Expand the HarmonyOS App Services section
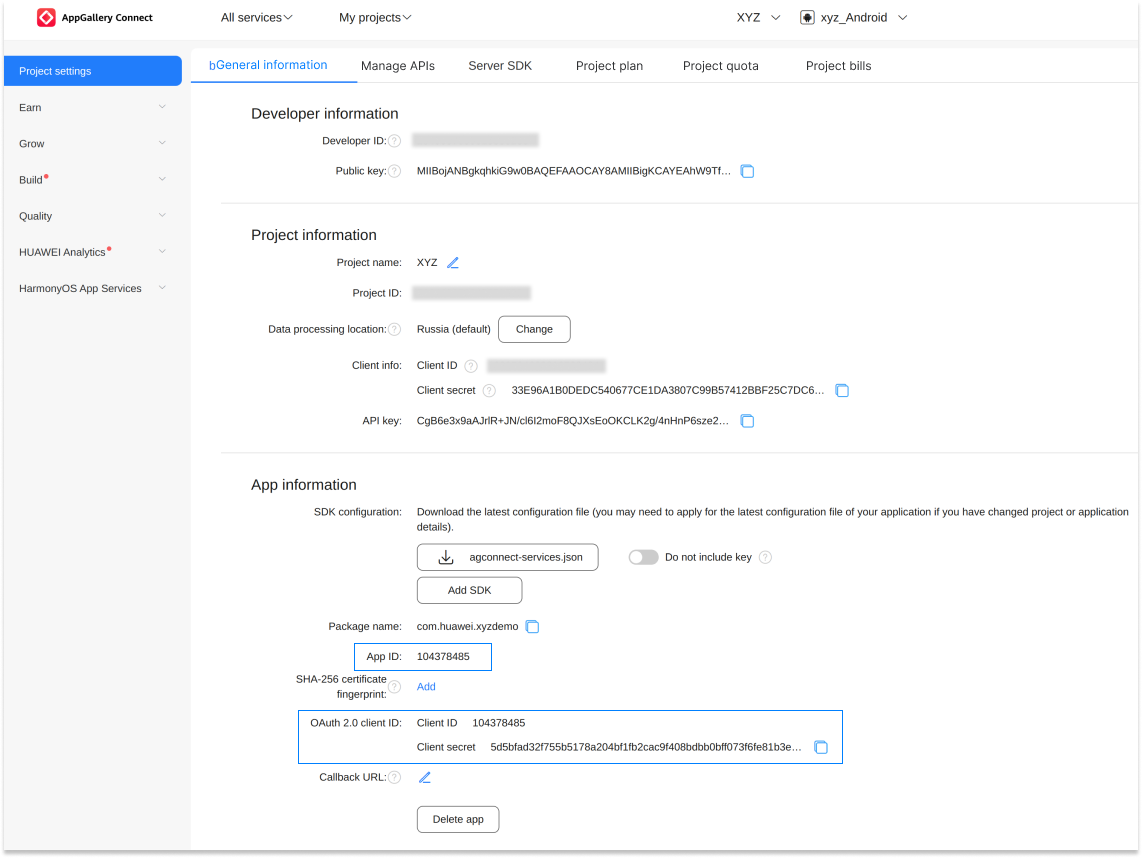The width and height of the screenshot is (1142, 858). [x=92, y=288]
